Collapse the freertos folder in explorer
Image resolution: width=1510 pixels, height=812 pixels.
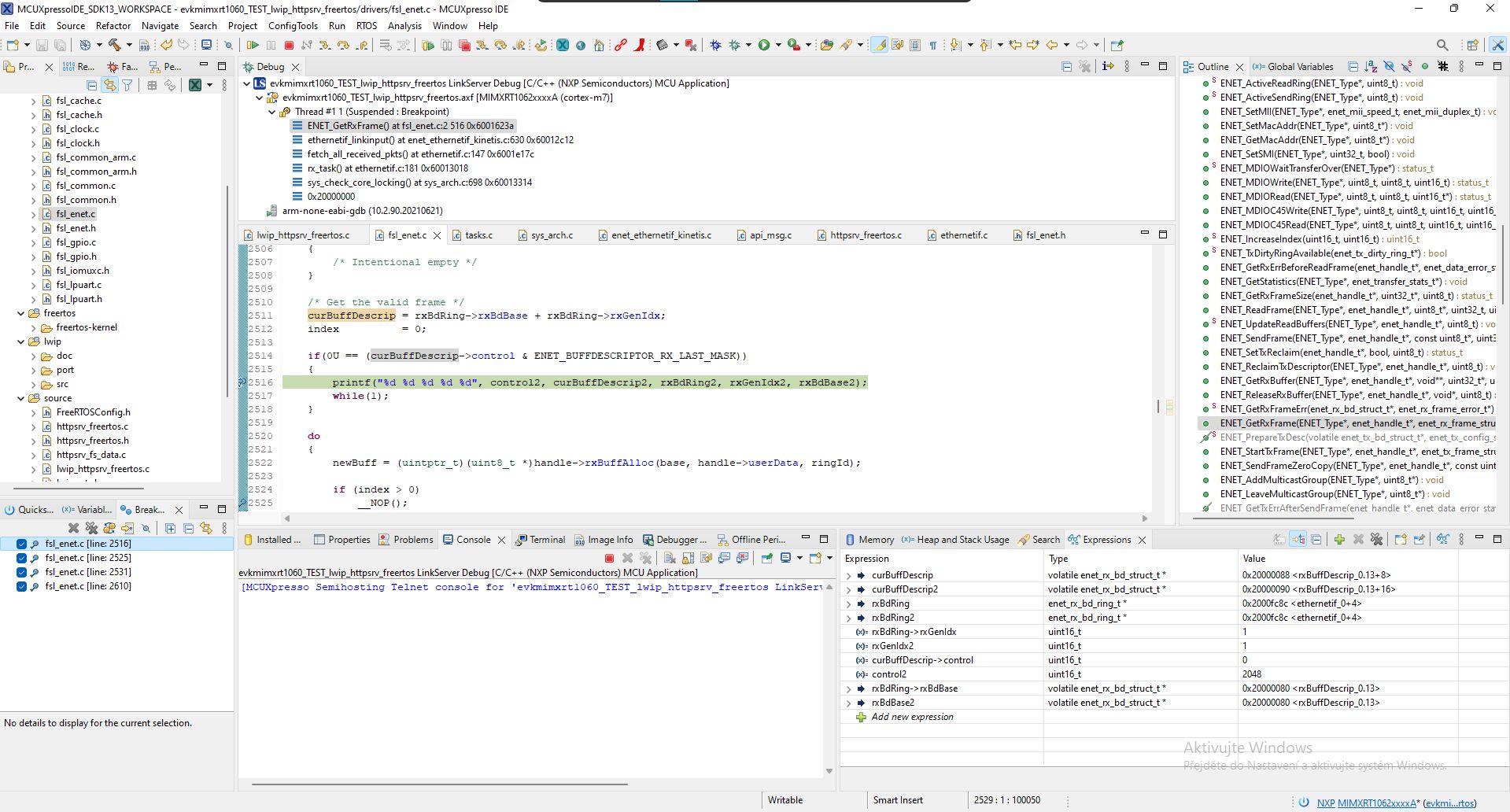pos(20,313)
